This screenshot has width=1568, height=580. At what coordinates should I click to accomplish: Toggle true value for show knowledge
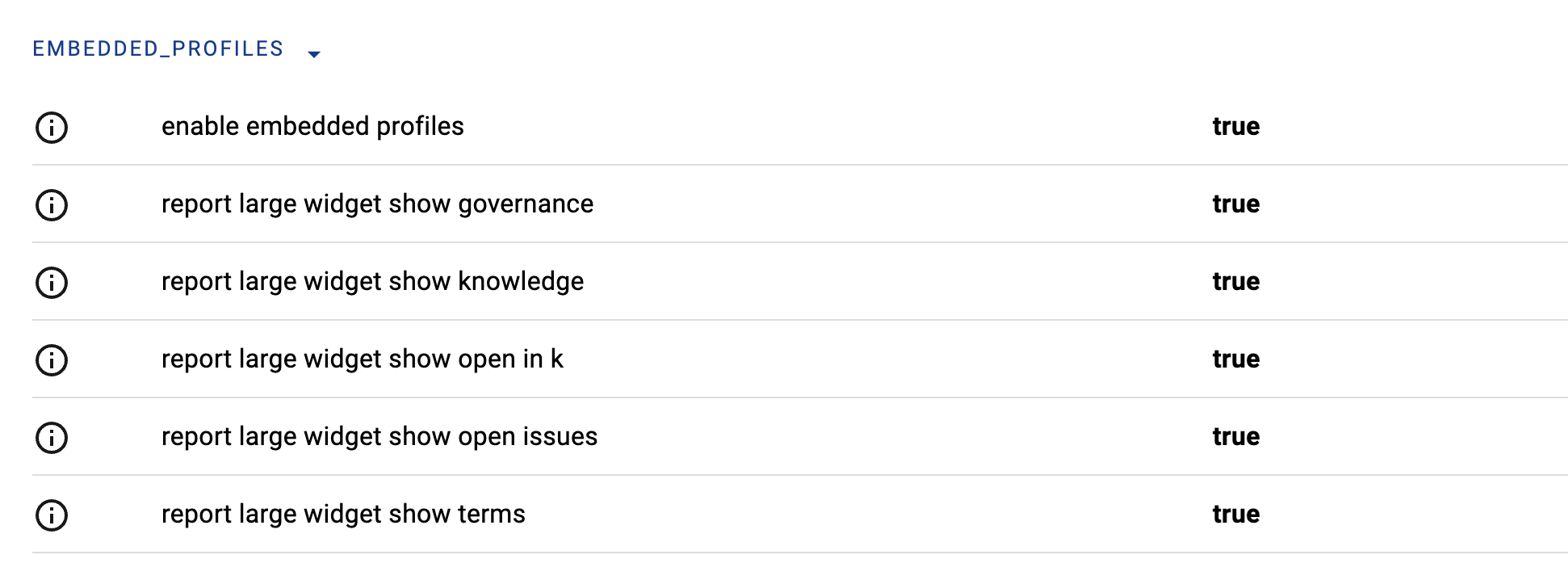[1235, 282]
